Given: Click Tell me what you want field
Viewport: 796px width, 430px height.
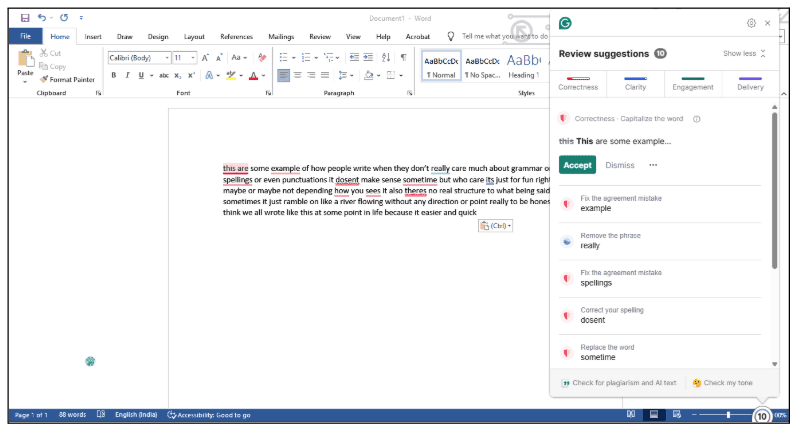Looking at the screenshot, I should coord(505,37).
